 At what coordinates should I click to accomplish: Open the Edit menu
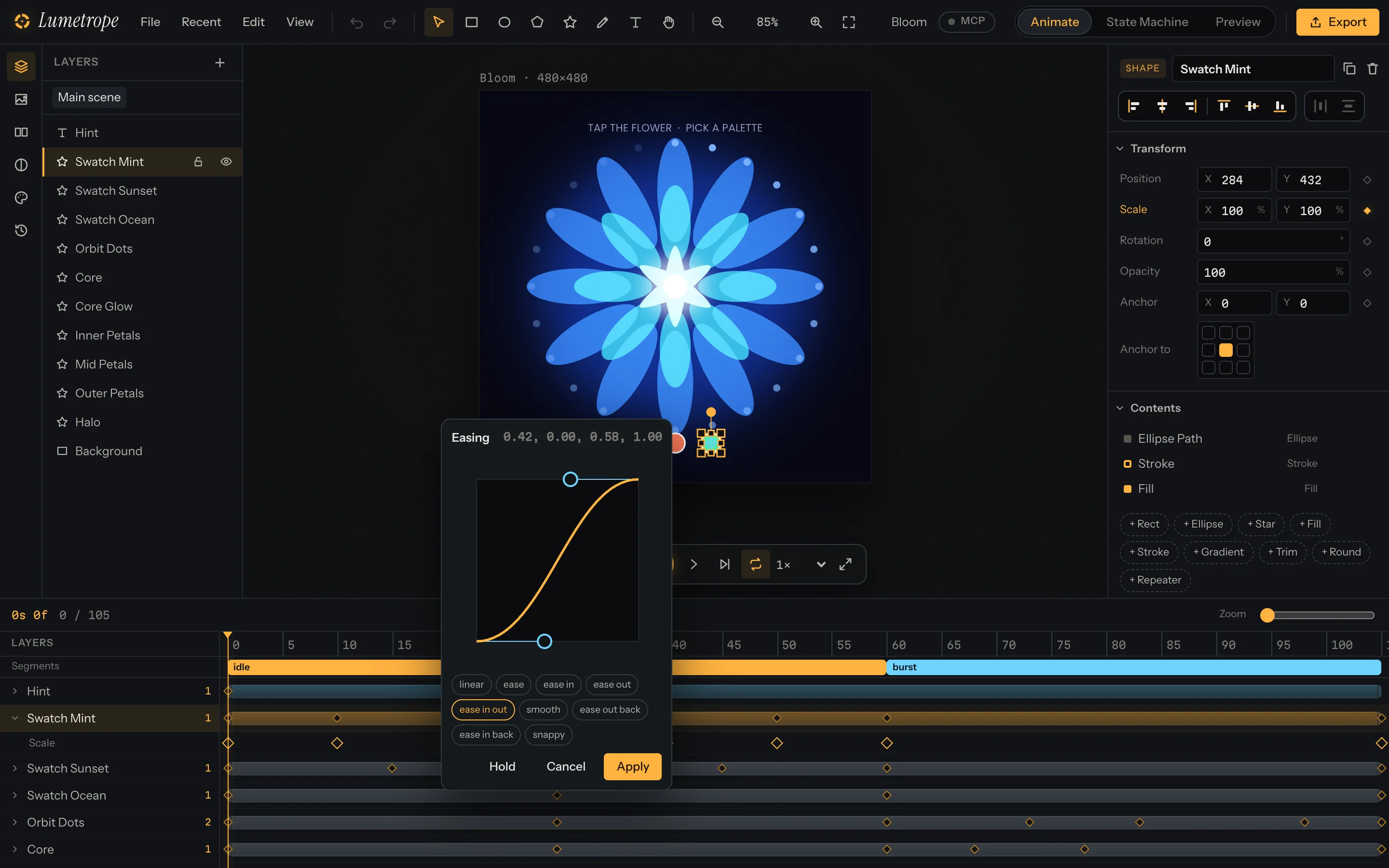click(253, 22)
